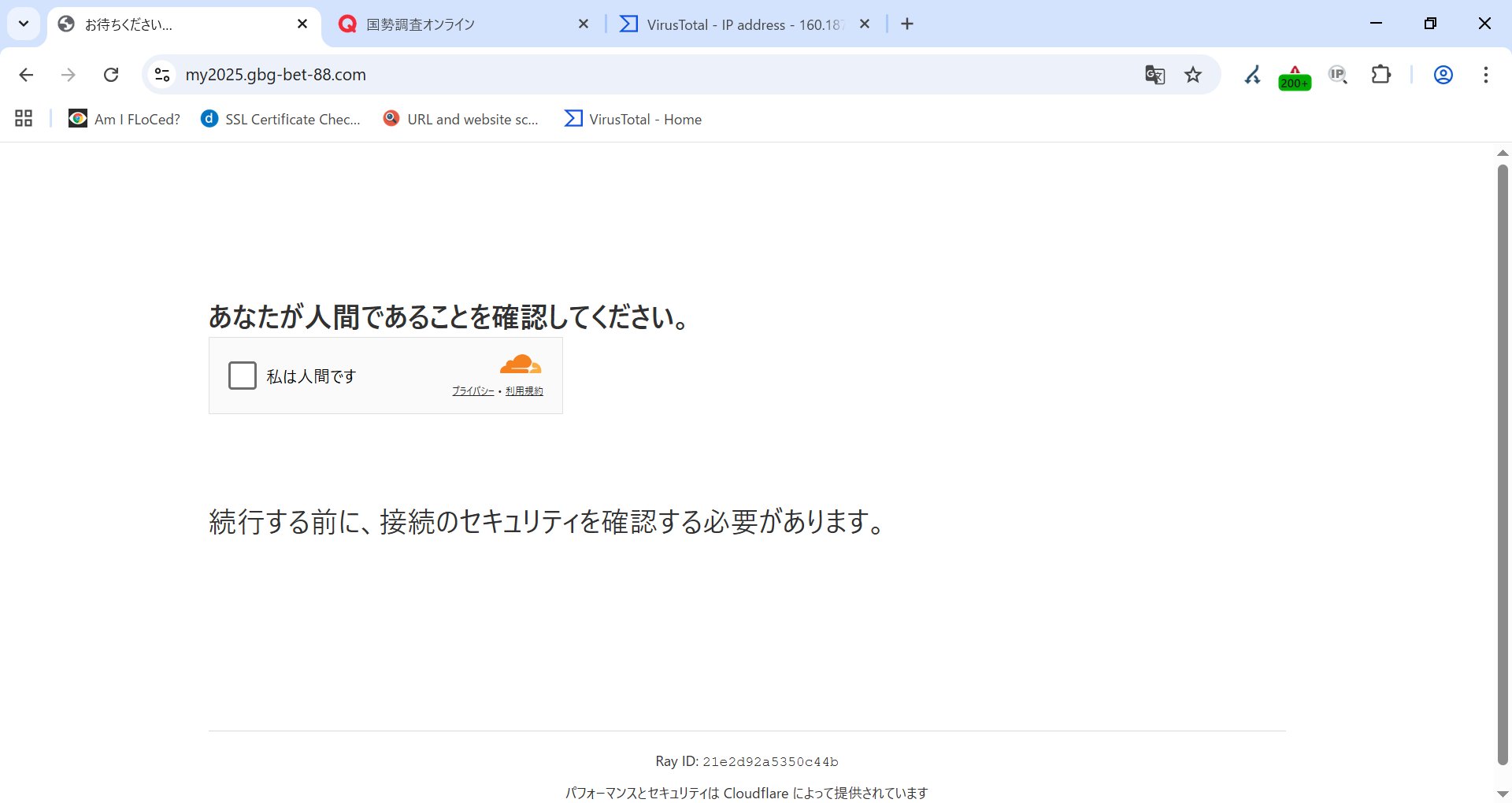Open the extensions puzzle icon
Viewport: 1512px width, 803px height.
click(x=1381, y=75)
